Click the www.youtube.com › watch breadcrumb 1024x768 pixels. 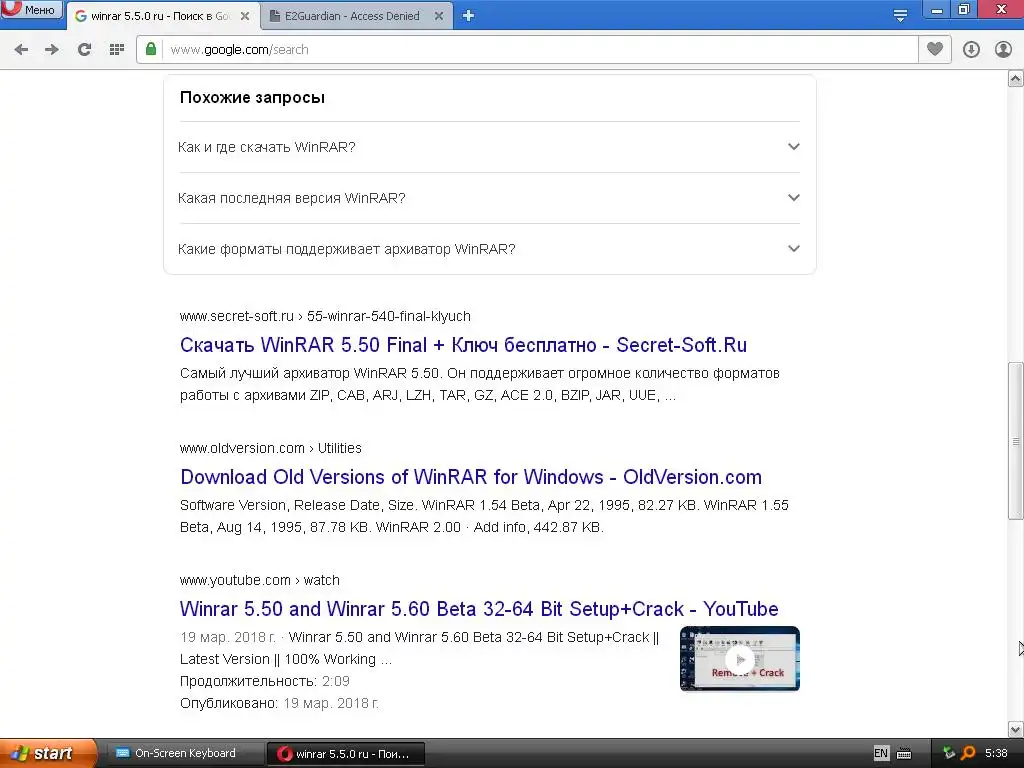[x=259, y=580]
